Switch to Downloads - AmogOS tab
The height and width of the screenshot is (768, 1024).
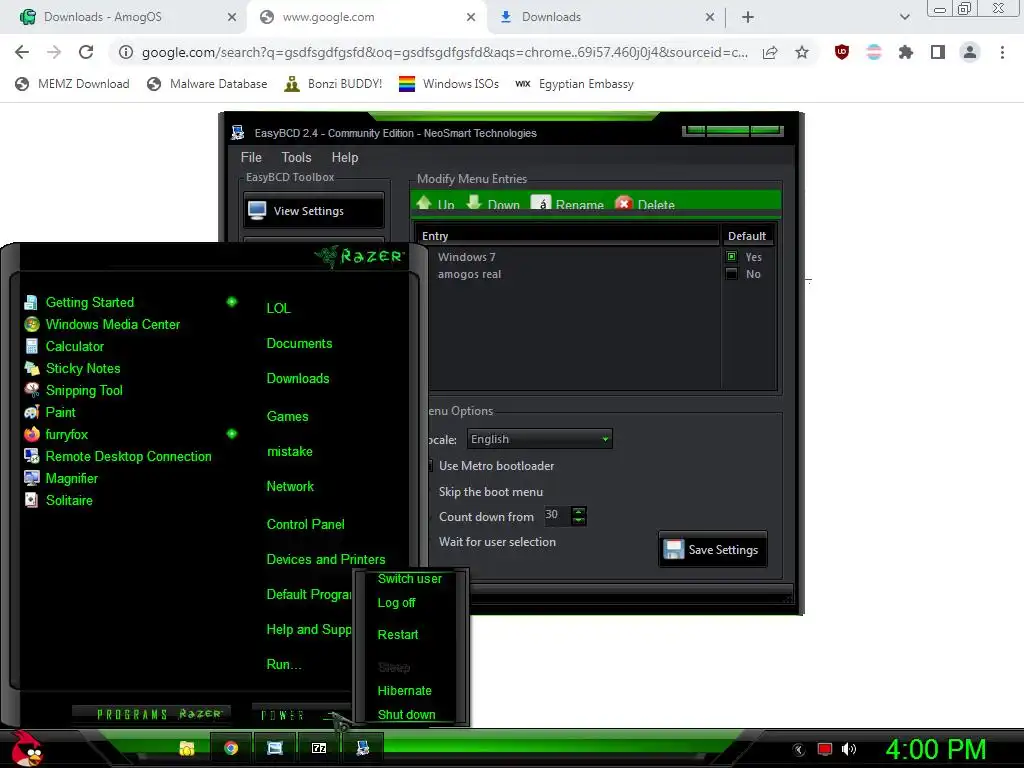124,17
